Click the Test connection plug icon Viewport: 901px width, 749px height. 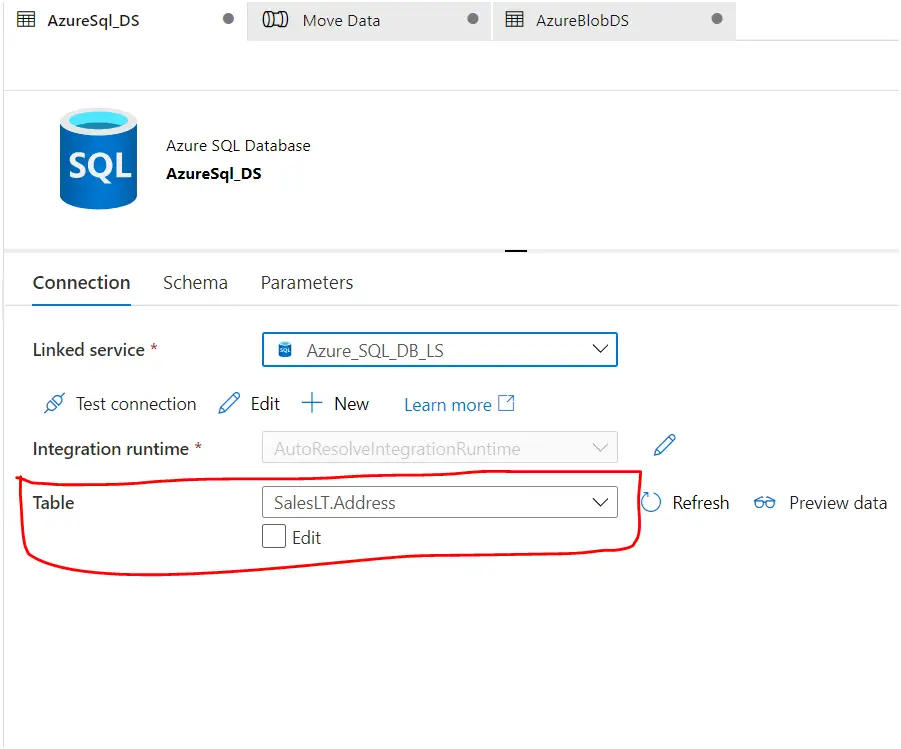55,404
